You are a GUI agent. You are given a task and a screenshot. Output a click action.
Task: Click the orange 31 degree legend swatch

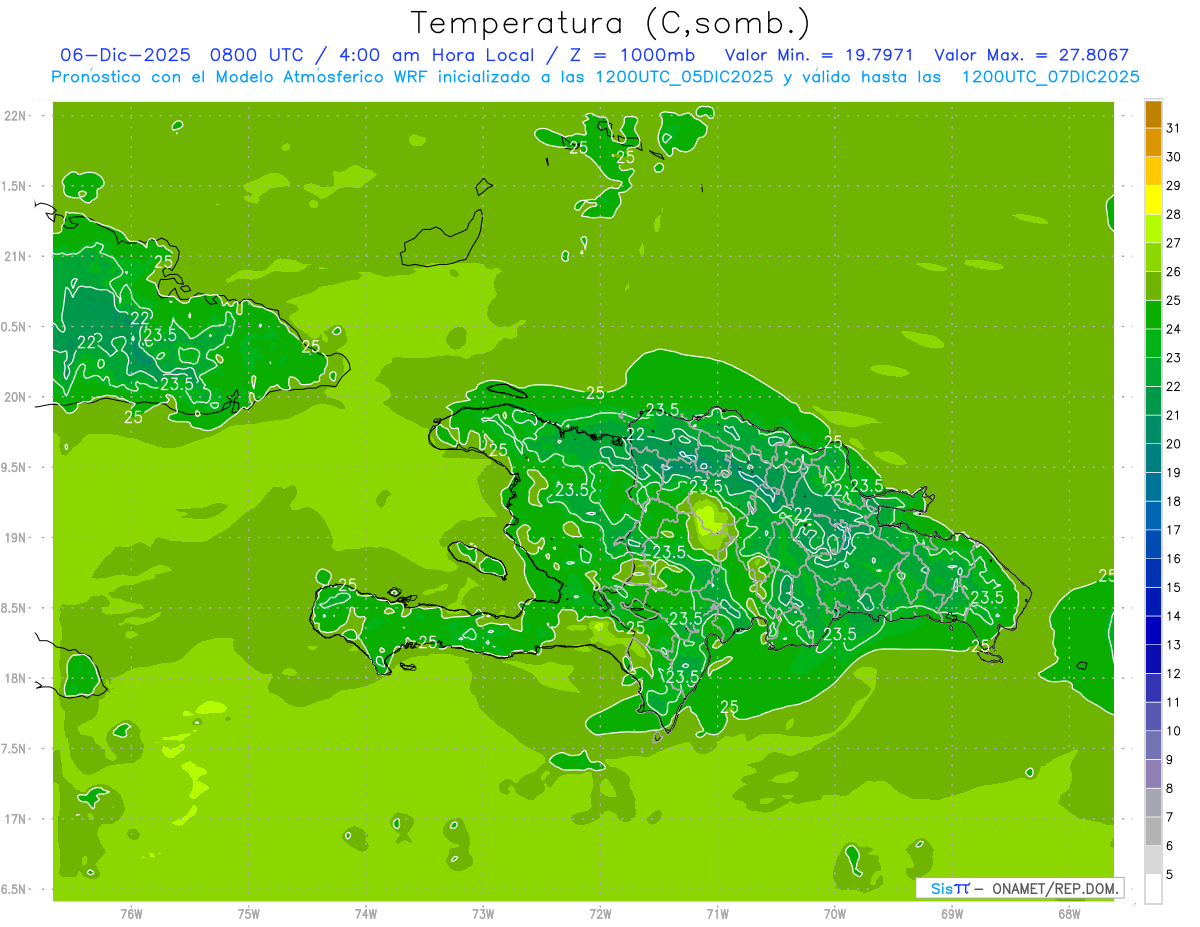pos(1153,114)
